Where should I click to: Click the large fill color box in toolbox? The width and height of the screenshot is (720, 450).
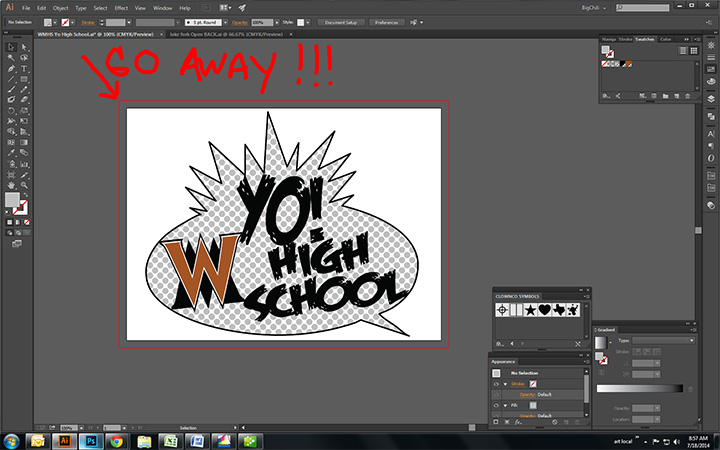[12, 200]
